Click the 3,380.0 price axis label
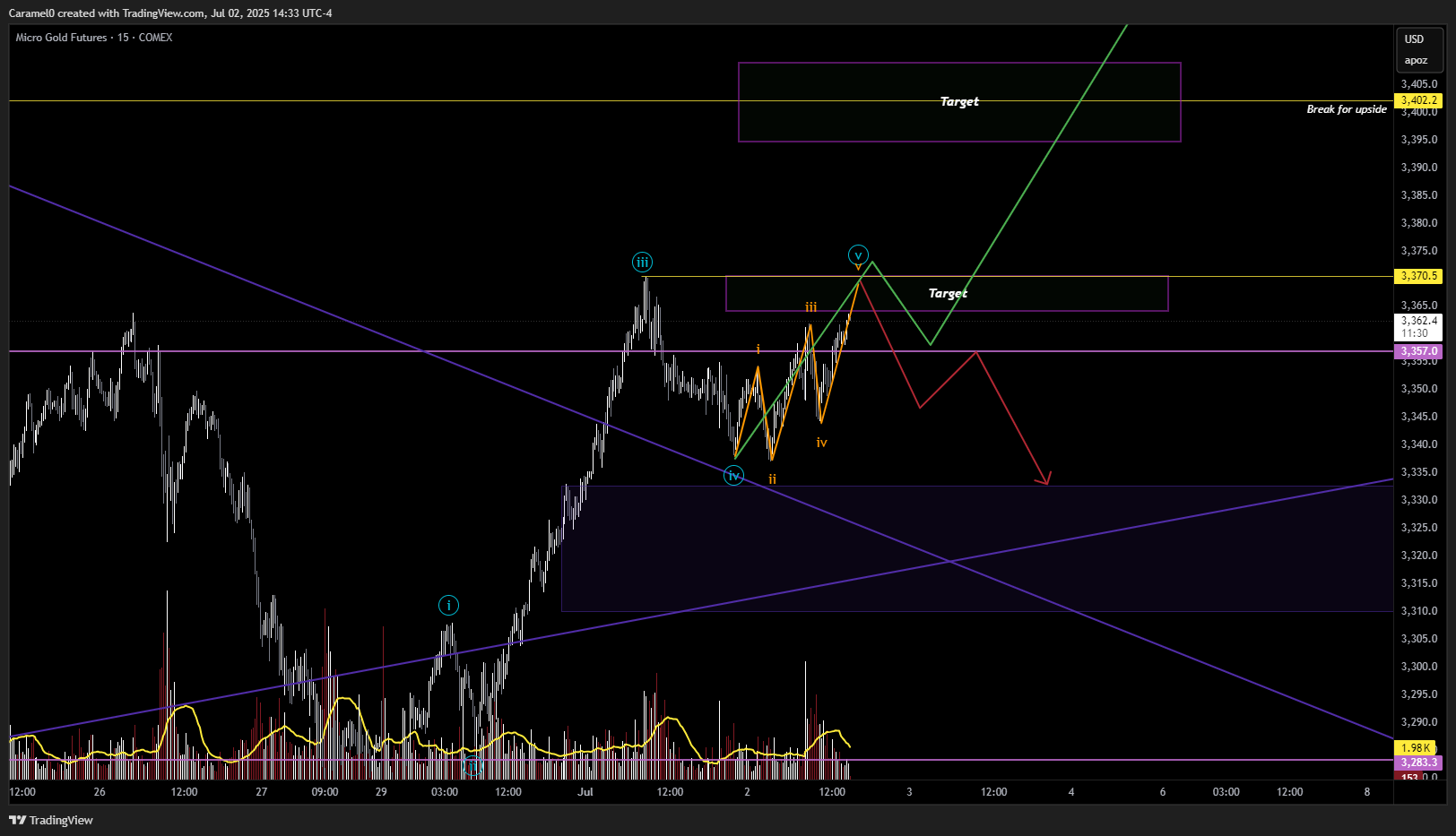 pos(1419,223)
